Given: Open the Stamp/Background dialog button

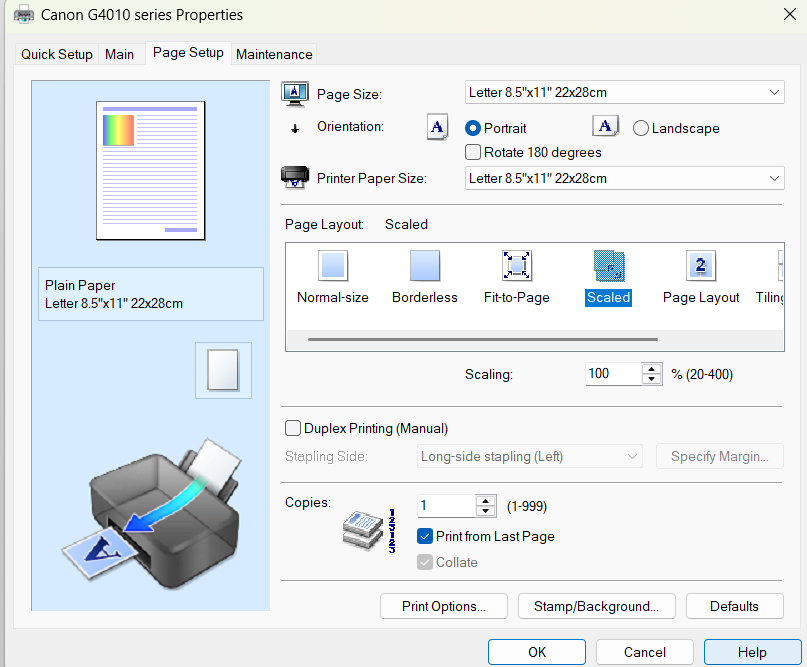Looking at the screenshot, I should click(x=597, y=606).
